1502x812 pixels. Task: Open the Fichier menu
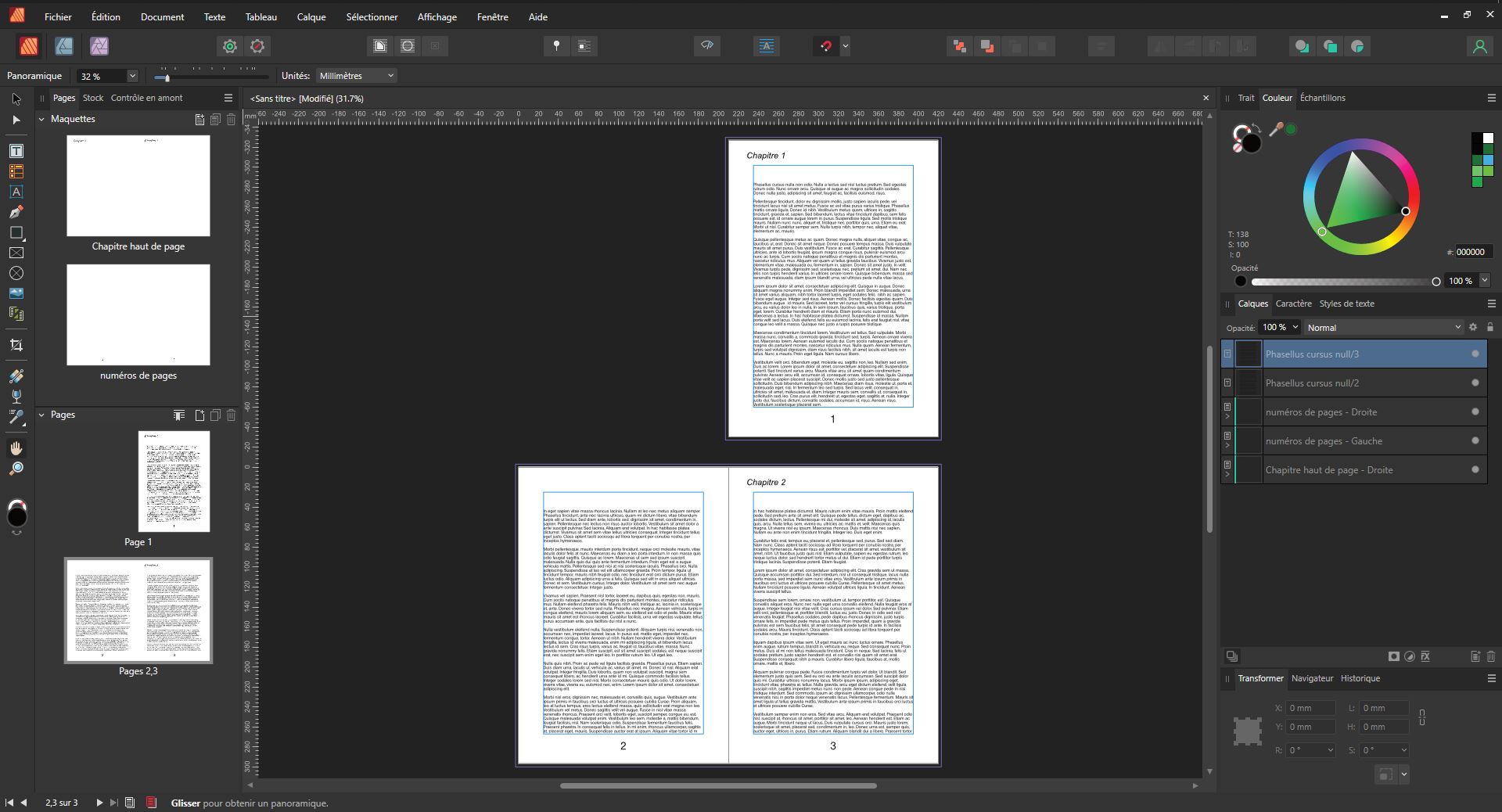coord(58,16)
